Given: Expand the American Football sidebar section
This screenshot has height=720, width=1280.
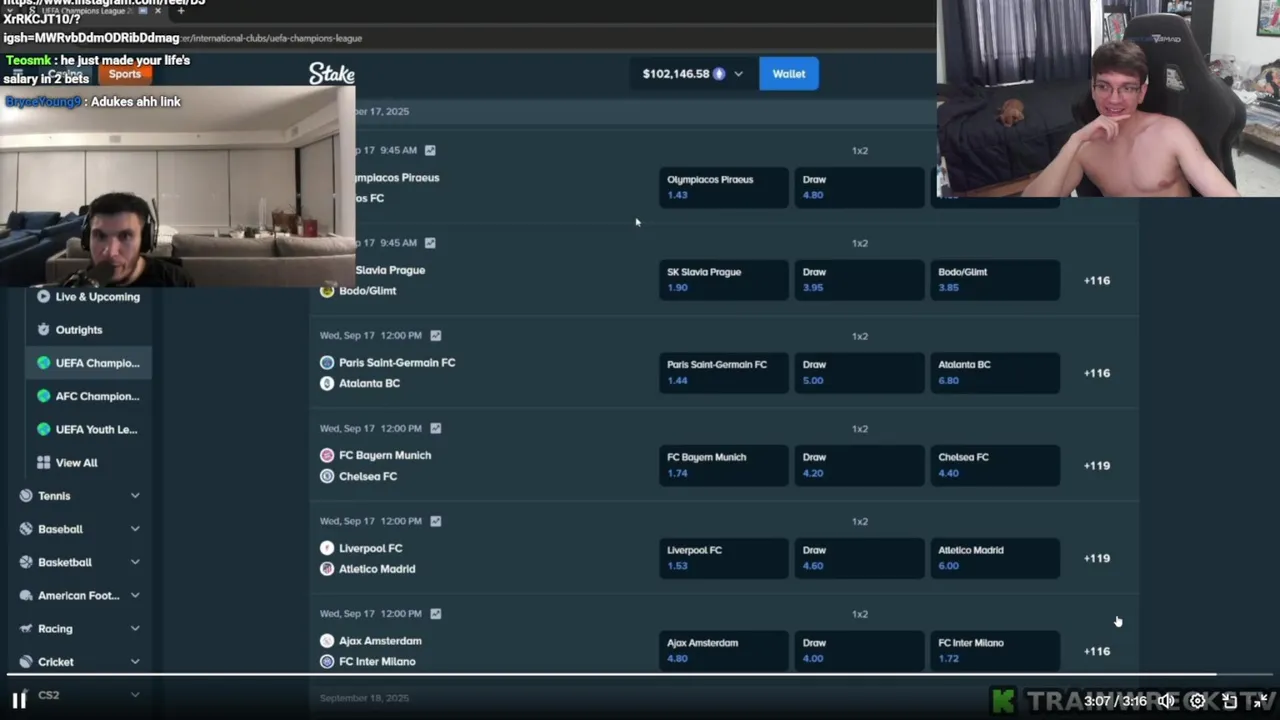Looking at the screenshot, I should pos(135,596).
